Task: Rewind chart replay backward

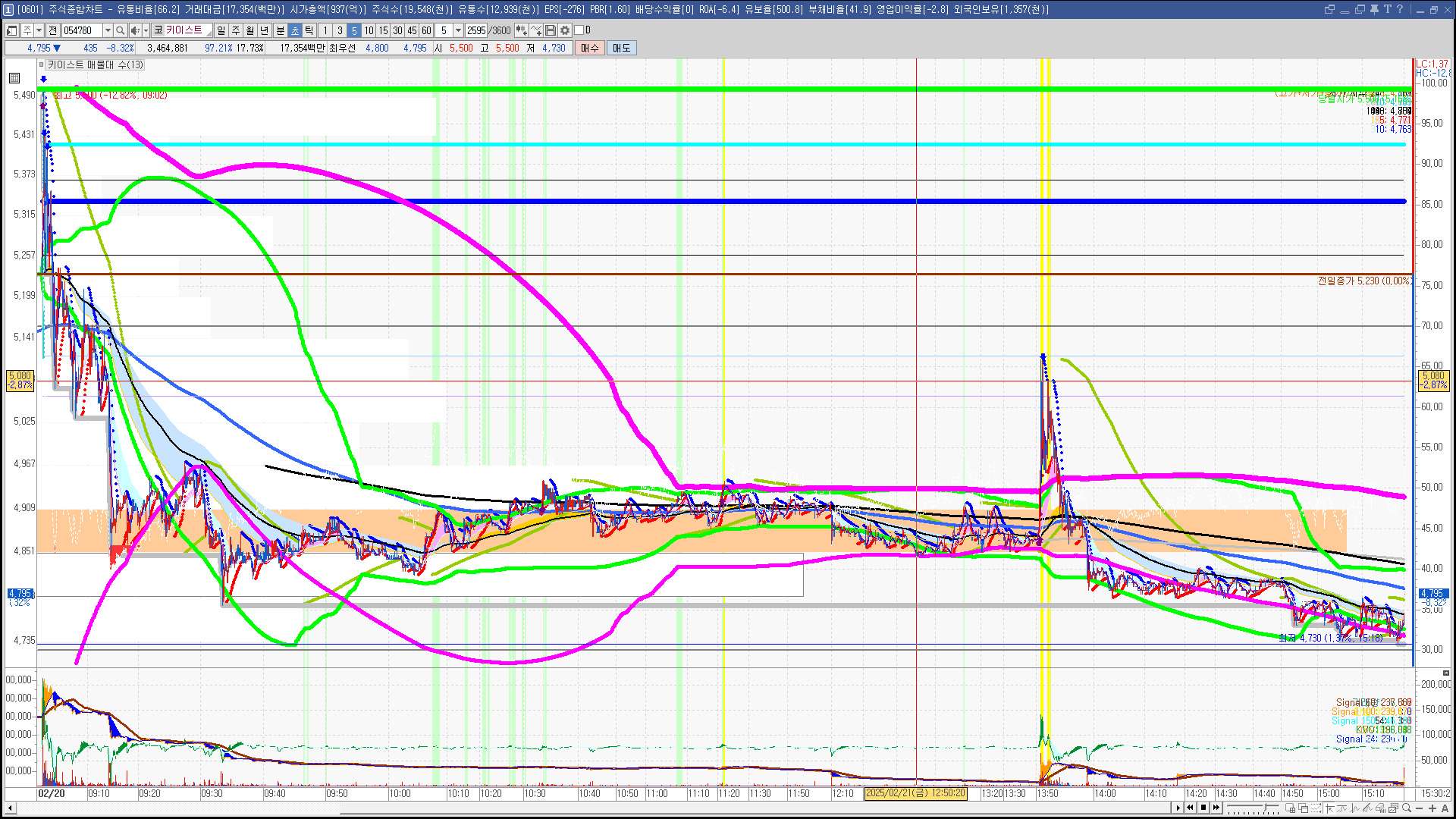Action: tap(1190, 808)
